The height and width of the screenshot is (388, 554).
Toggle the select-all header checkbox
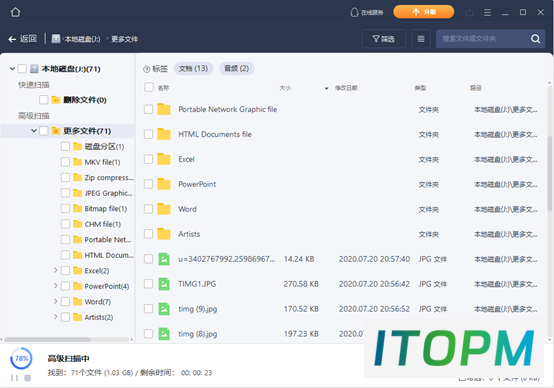pos(149,87)
